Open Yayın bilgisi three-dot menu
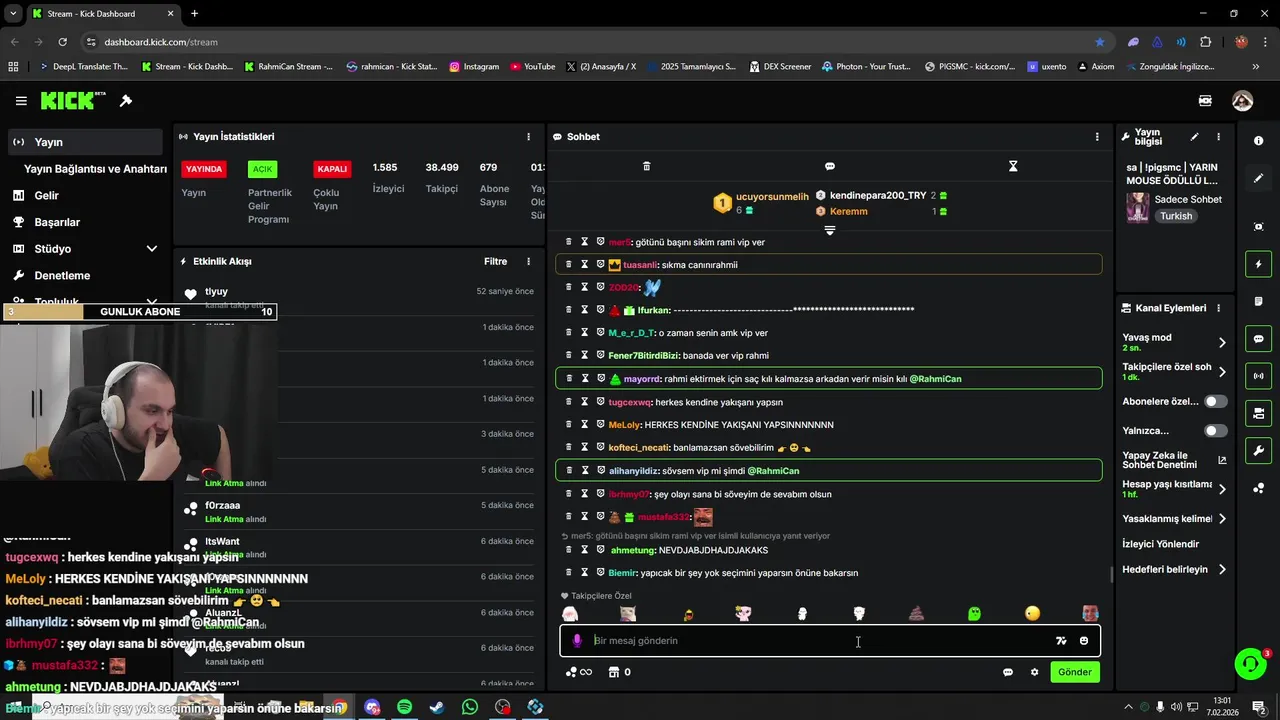The width and height of the screenshot is (1280, 720). point(1218,137)
